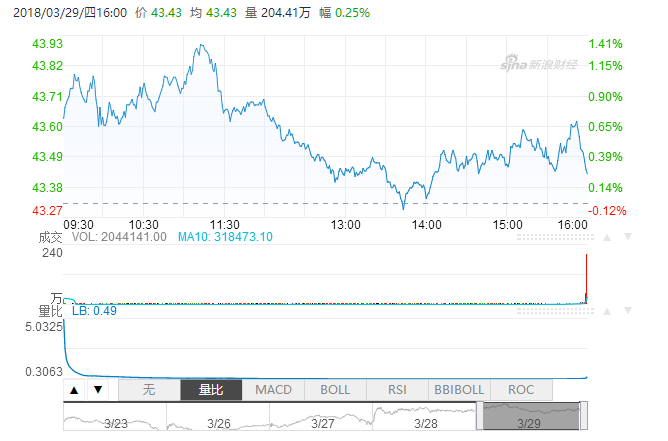Click the black down-triangle button left of indicator tabs

(97, 390)
